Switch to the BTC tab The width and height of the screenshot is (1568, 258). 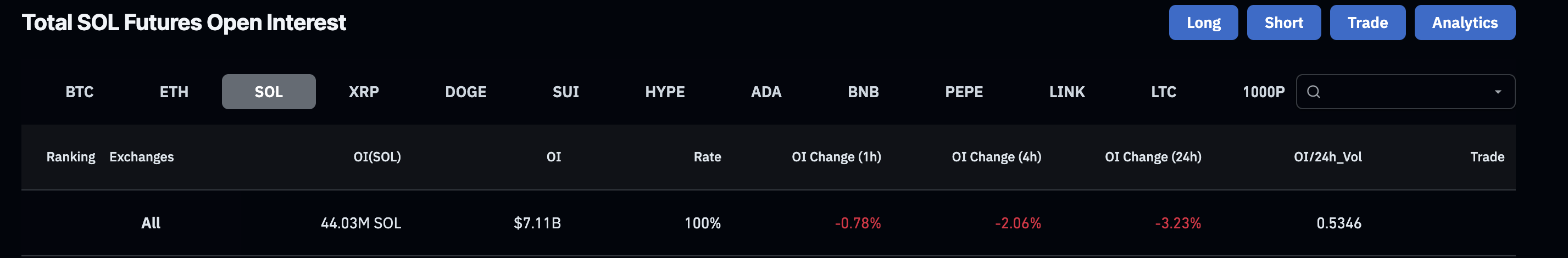point(80,92)
